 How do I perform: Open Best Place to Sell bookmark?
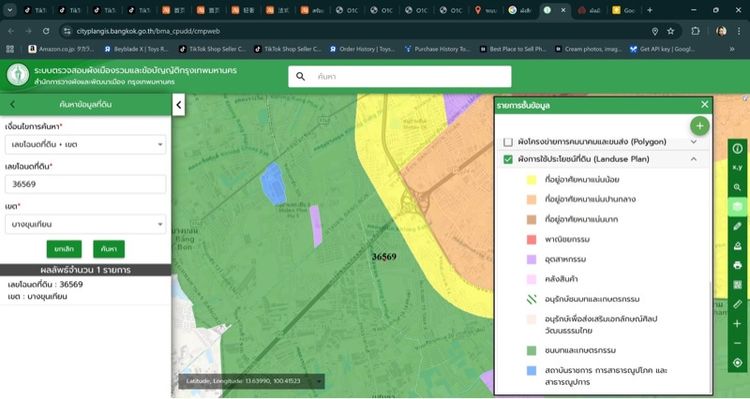click(513, 49)
